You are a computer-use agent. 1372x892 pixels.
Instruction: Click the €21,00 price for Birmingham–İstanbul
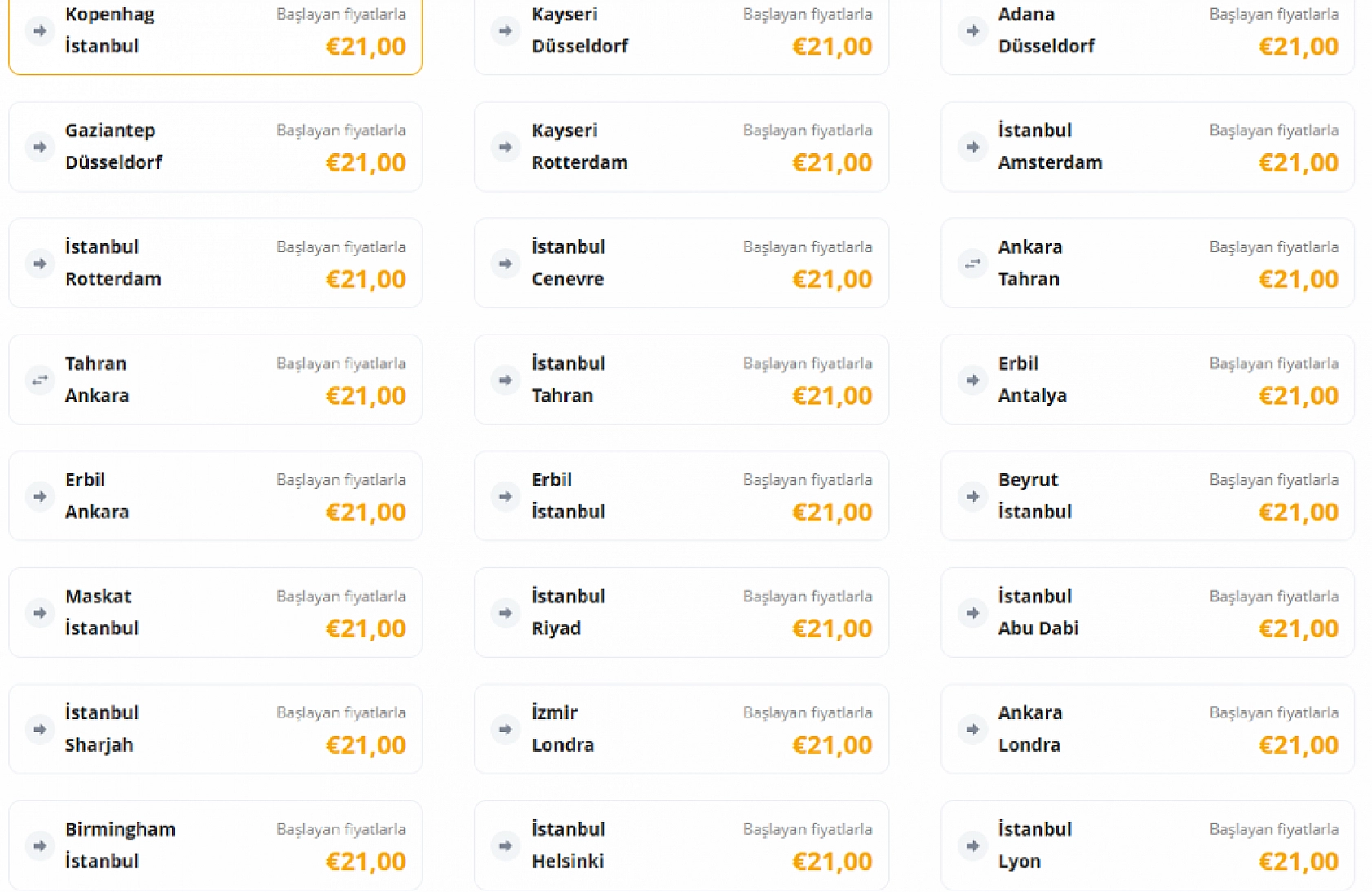[x=365, y=862]
